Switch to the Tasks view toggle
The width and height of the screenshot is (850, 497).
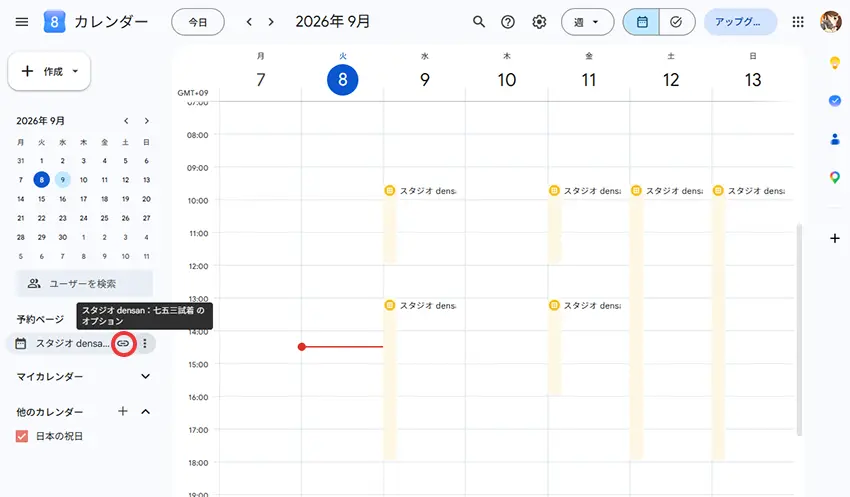[677, 22]
